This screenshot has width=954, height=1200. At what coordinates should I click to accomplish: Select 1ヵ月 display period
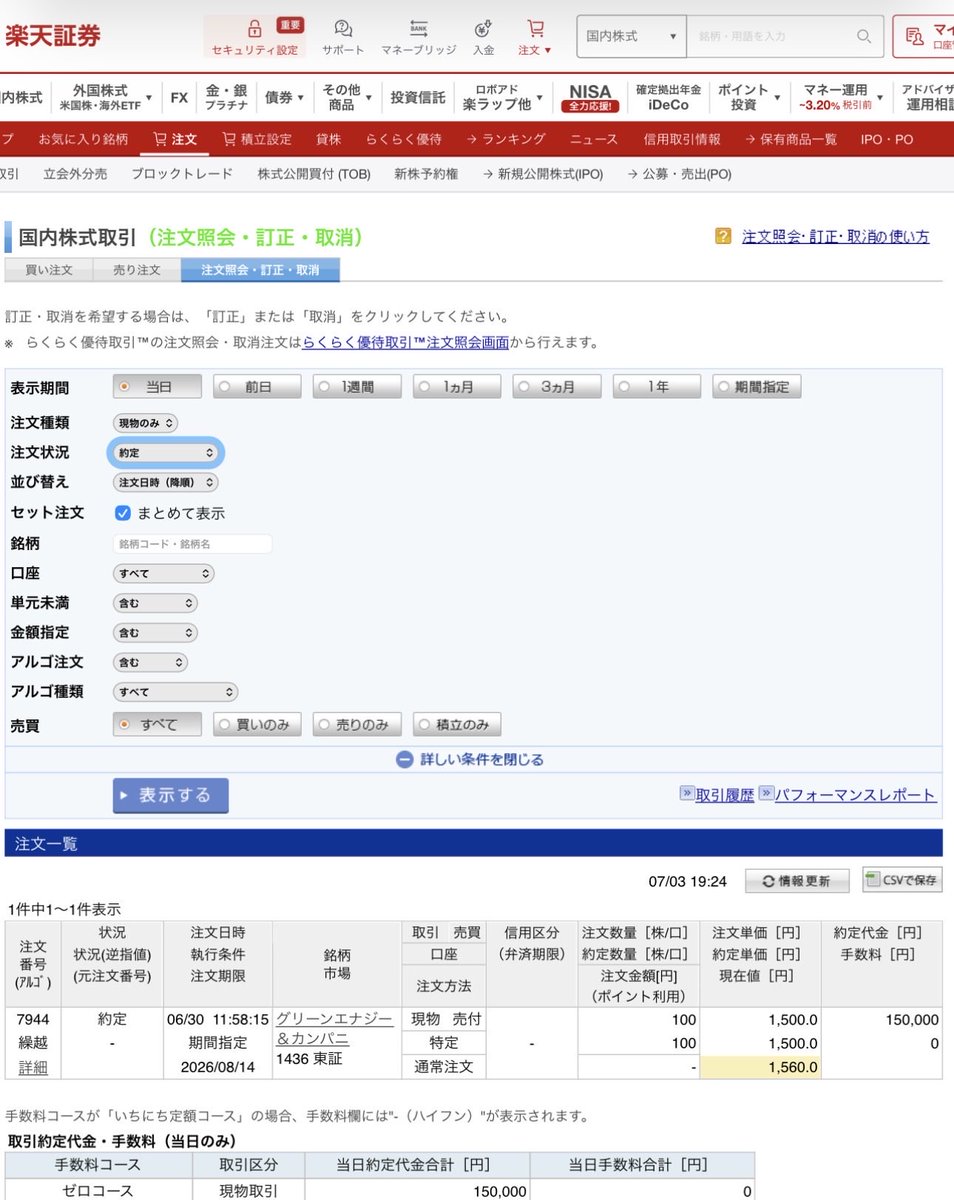(x=457, y=387)
